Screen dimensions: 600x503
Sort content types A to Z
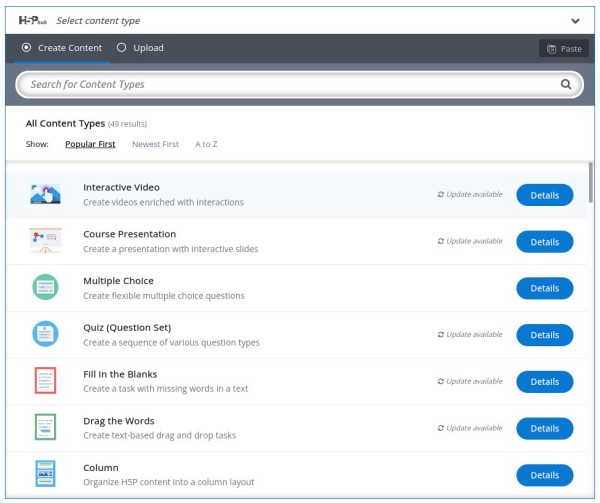click(x=206, y=144)
